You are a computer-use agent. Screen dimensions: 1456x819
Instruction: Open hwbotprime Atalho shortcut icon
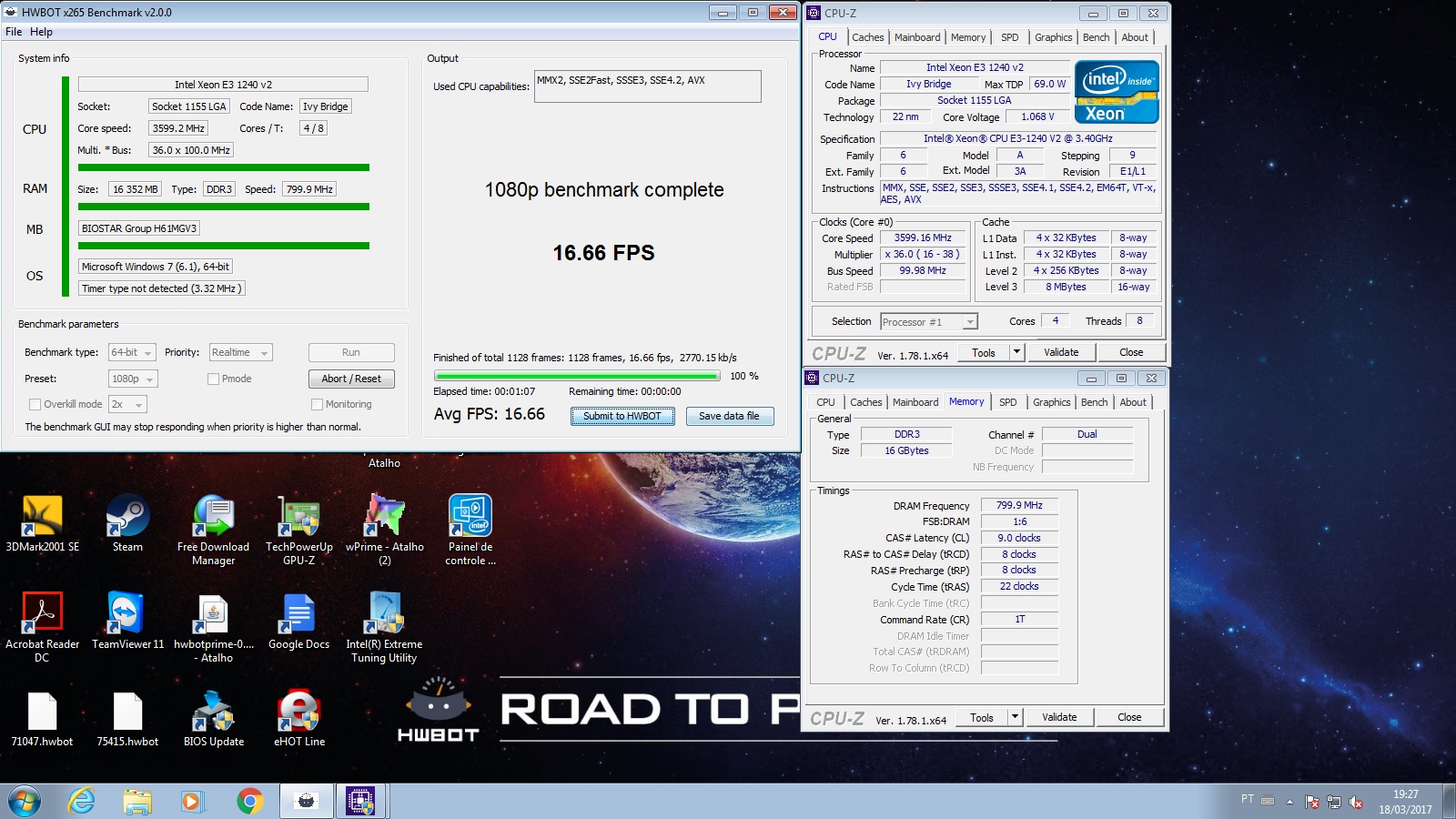(x=213, y=627)
